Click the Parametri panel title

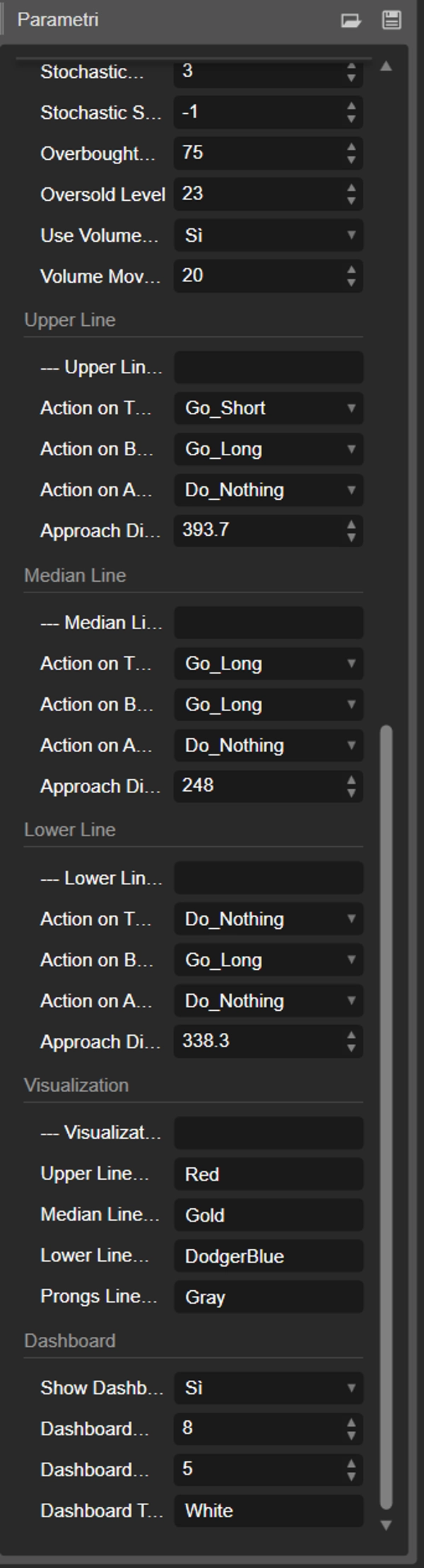tap(58, 20)
